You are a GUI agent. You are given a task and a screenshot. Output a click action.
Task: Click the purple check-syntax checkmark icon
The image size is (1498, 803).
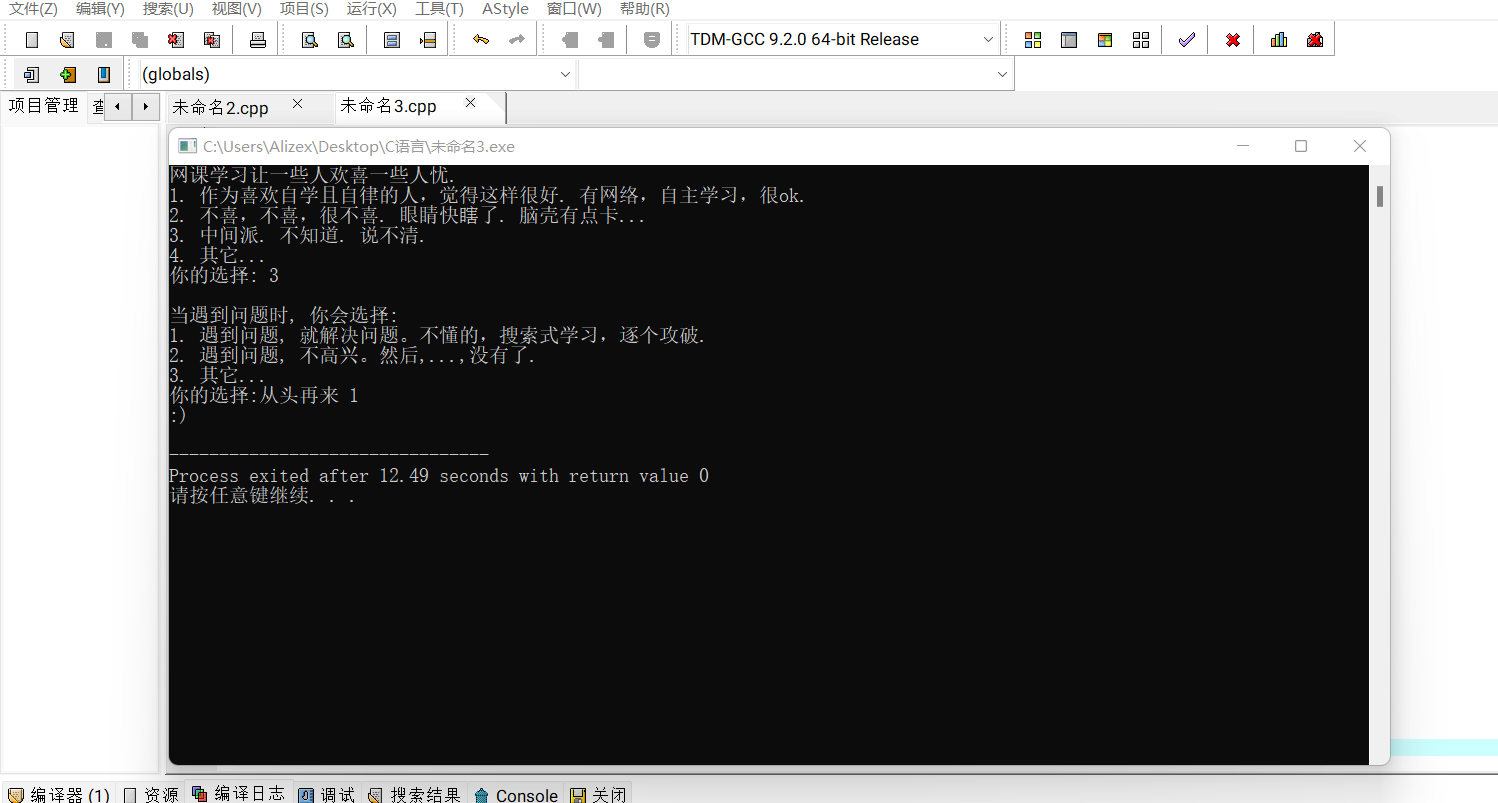(x=1187, y=40)
